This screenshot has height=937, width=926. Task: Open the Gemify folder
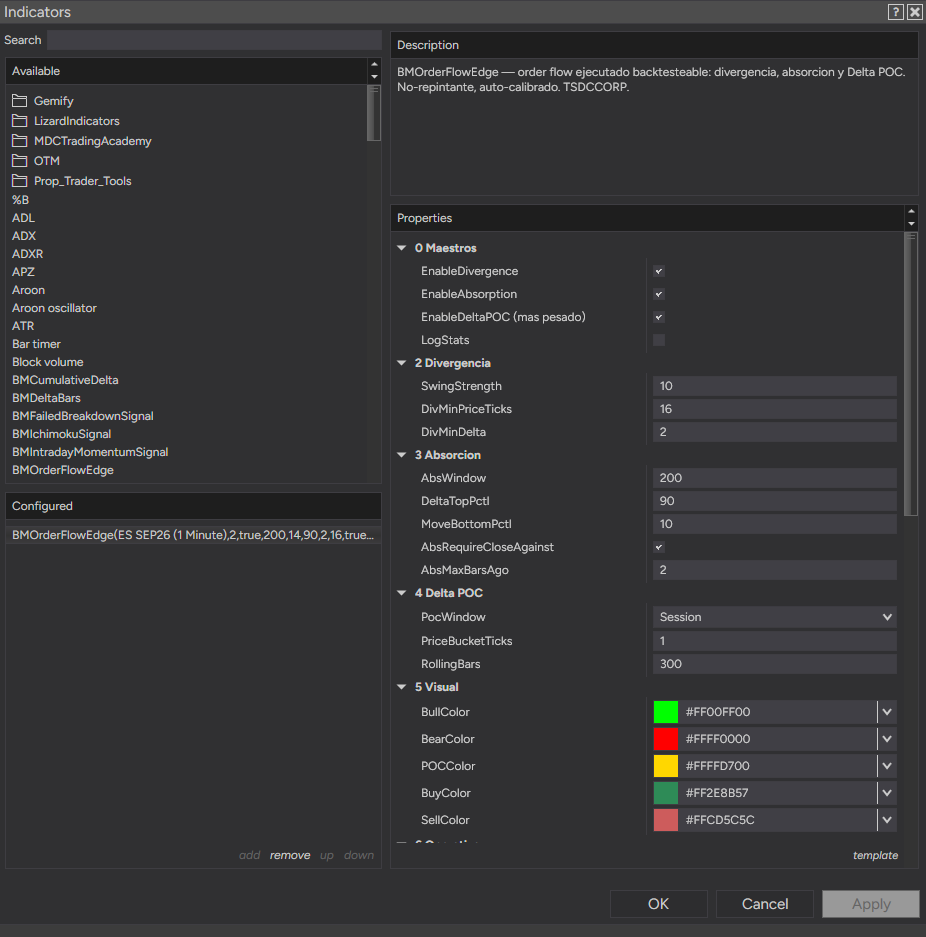coord(43,101)
